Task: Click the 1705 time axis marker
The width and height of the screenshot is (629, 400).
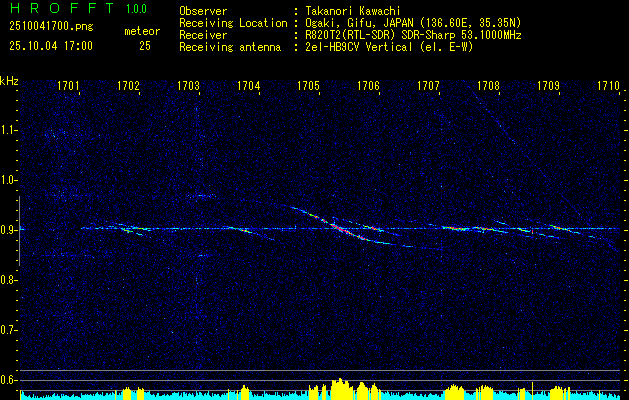Action: (308, 85)
